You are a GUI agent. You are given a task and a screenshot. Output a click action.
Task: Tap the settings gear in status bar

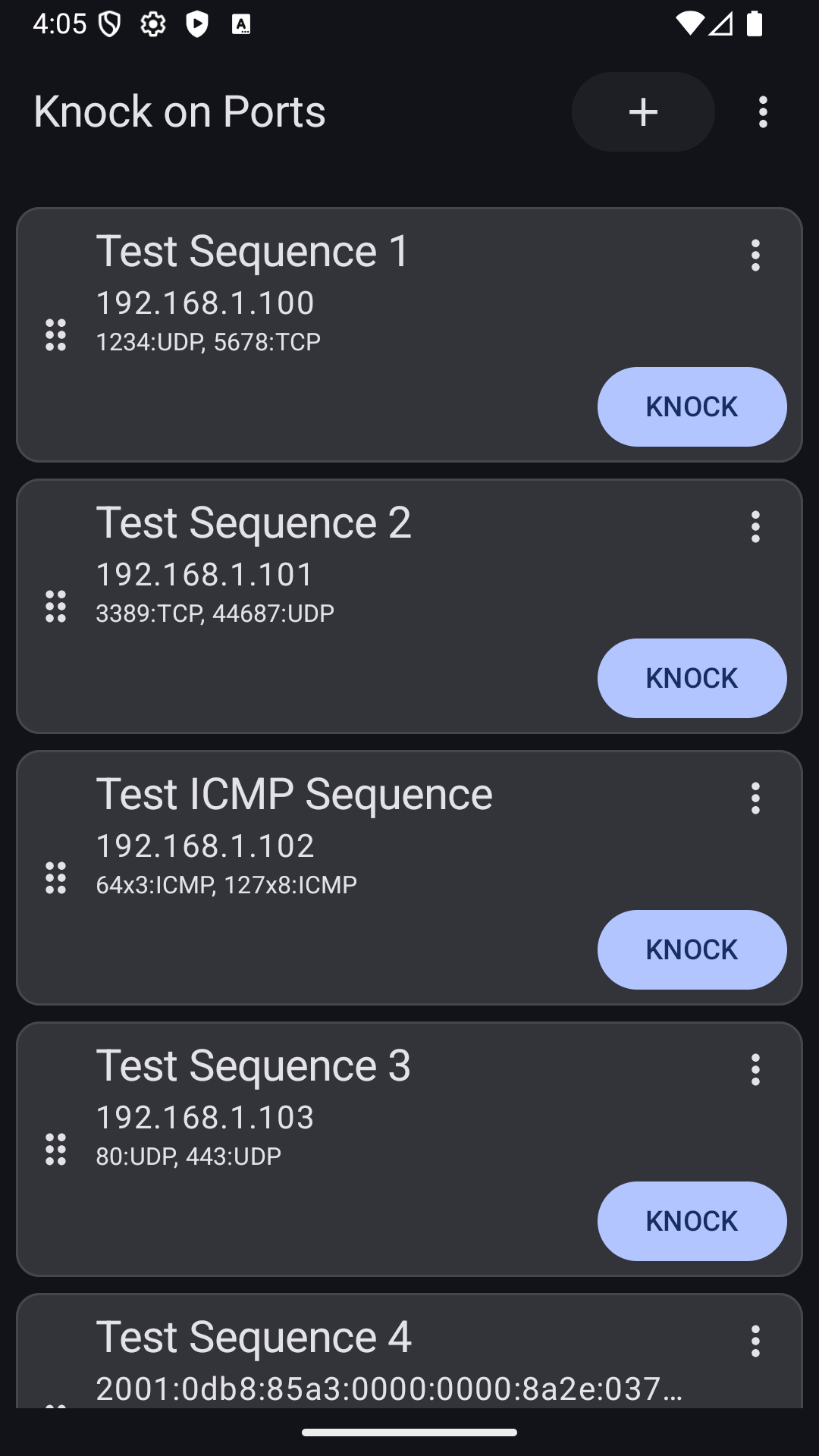click(153, 24)
